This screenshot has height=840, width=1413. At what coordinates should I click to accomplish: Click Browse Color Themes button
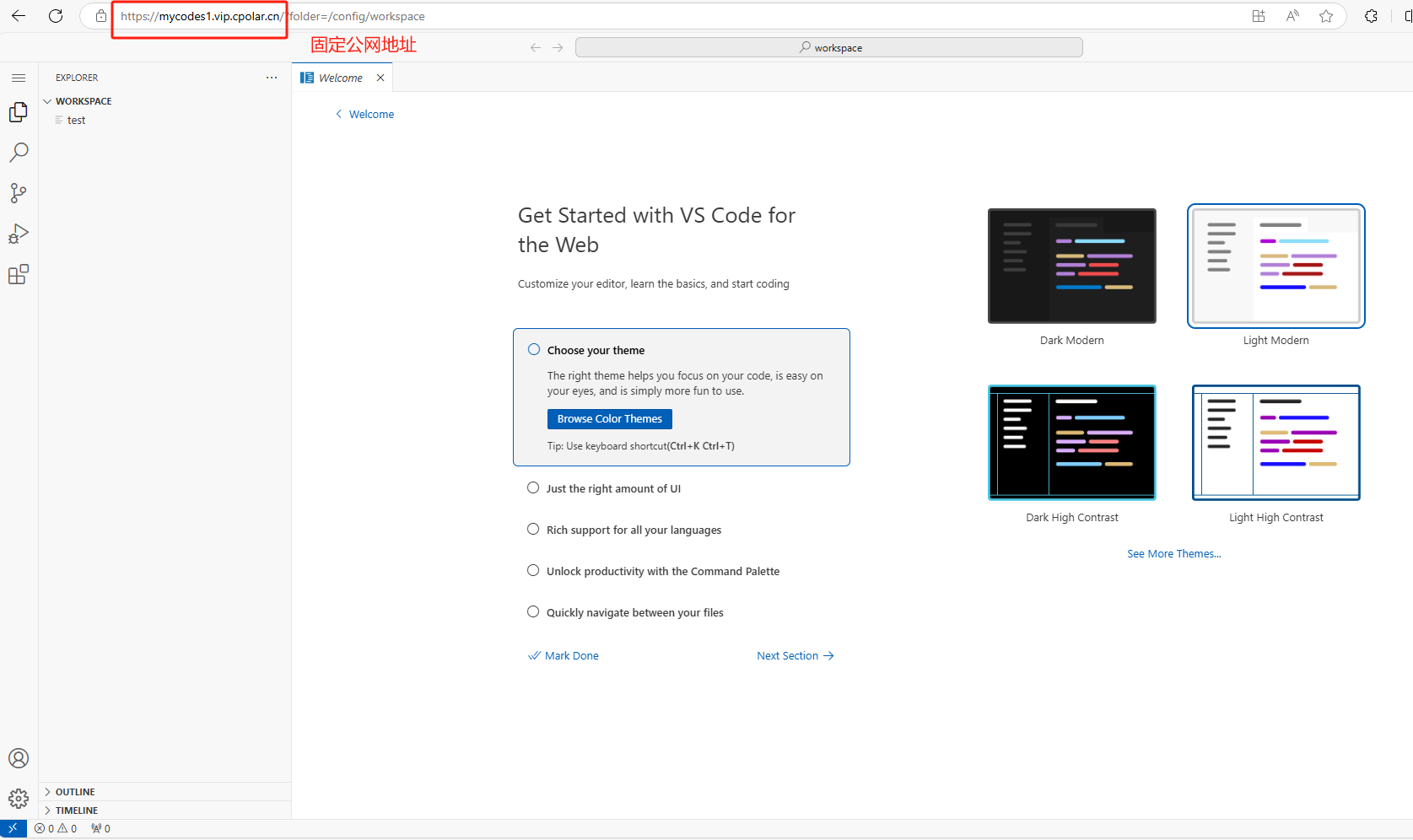point(610,419)
